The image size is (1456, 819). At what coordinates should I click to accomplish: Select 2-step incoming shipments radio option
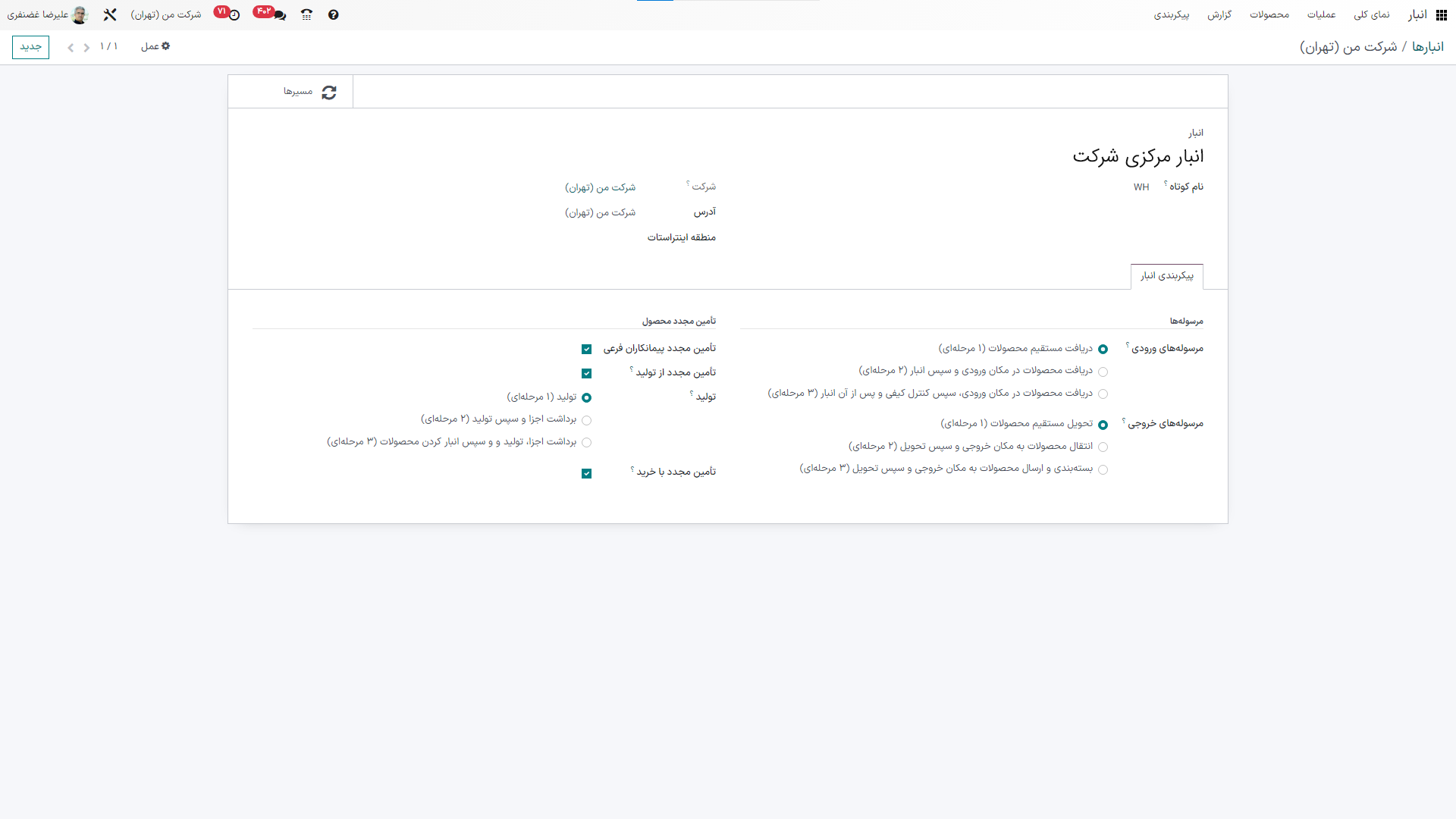(x=1103, y=372)
